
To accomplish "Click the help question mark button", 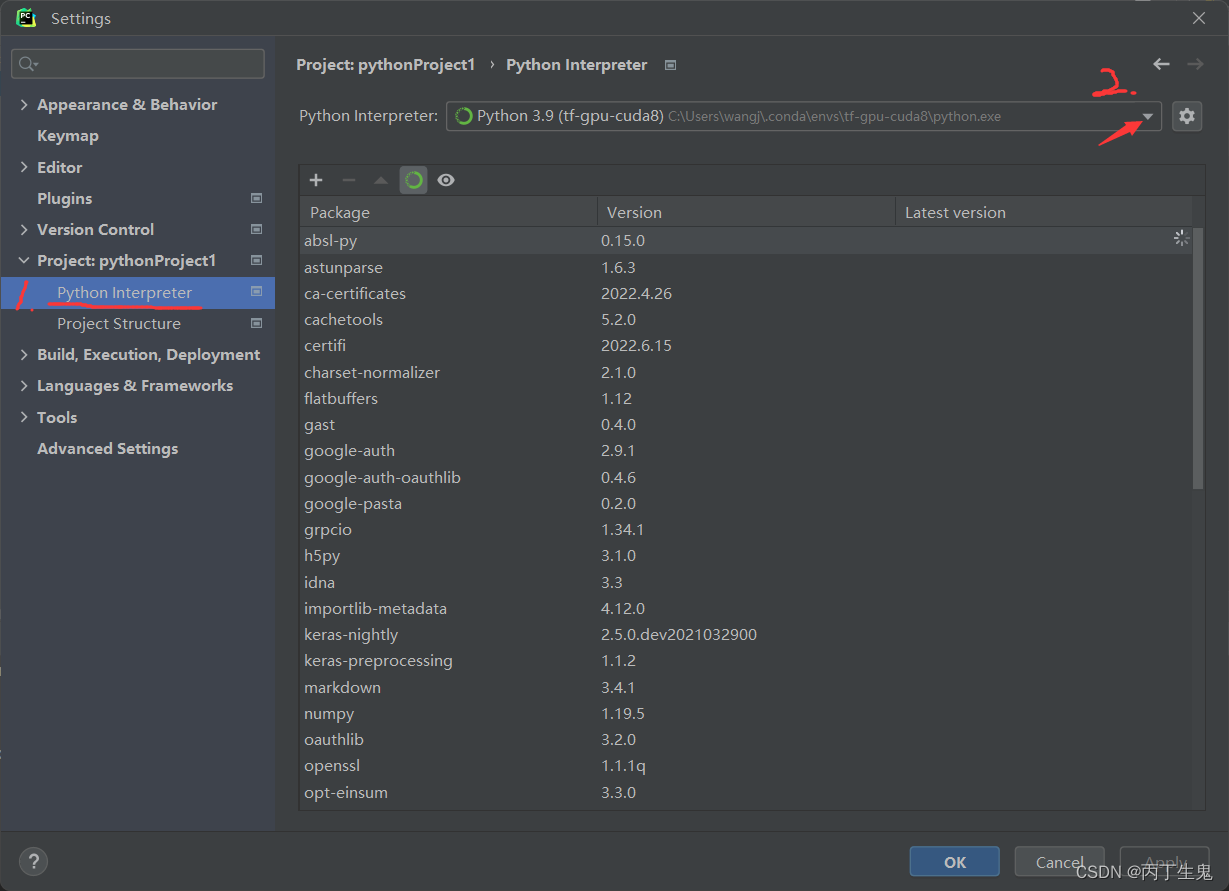I will [x=33, y=861].
